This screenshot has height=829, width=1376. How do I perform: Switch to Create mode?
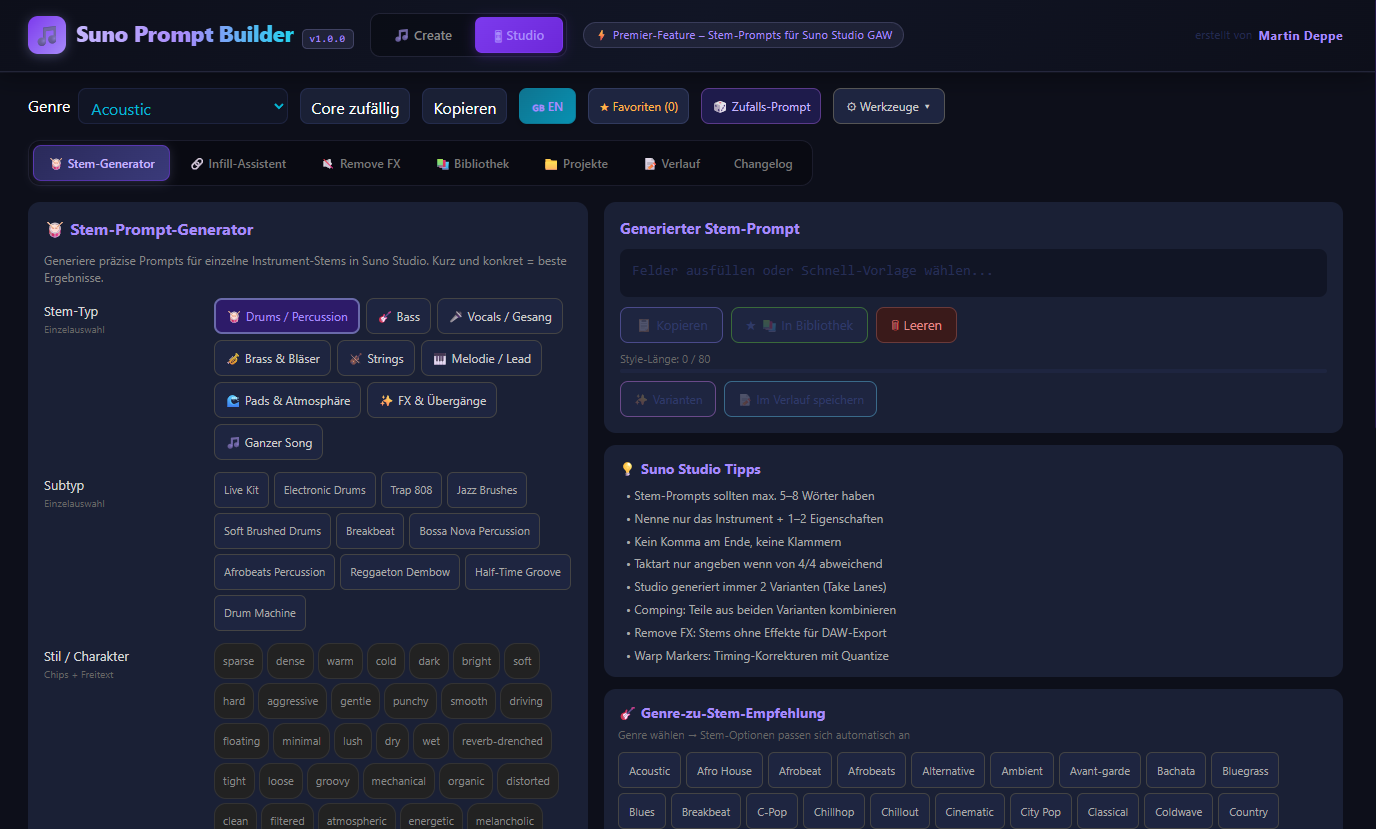click(423, 35)
